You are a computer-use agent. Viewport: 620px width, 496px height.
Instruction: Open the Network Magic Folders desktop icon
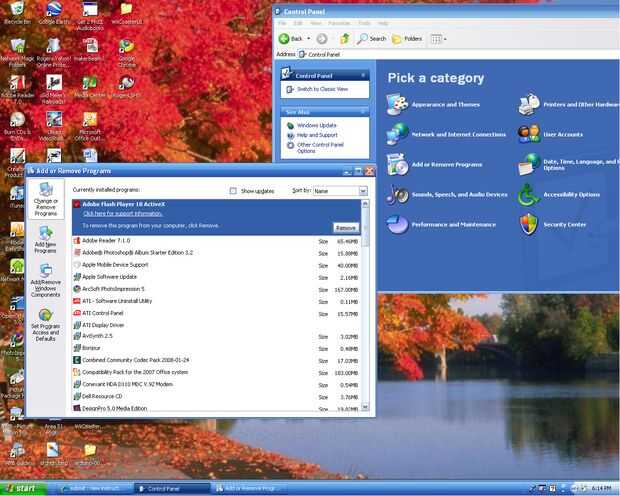tap(17, 53)
